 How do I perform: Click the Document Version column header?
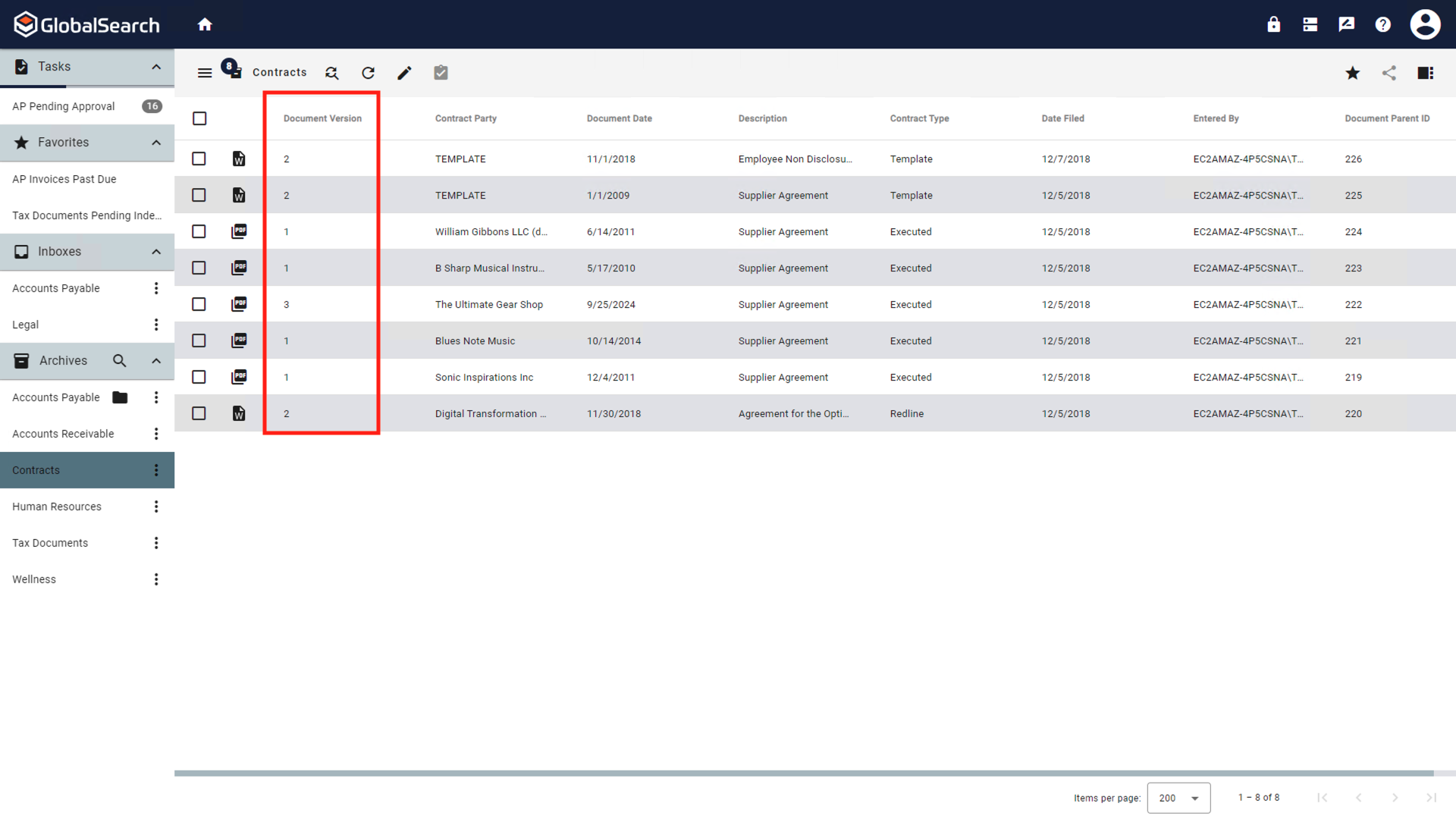tap(322, 118)
